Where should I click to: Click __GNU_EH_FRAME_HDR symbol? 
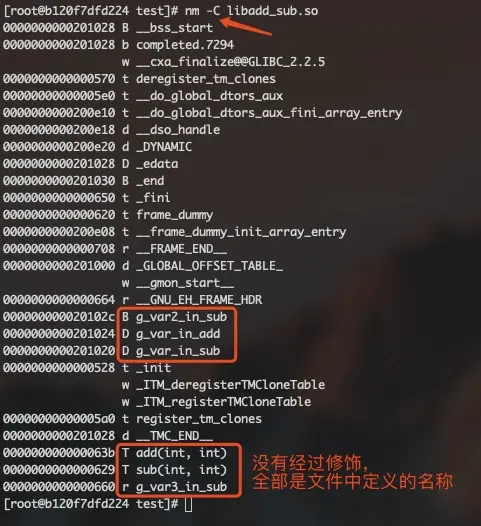pos(199,300)
